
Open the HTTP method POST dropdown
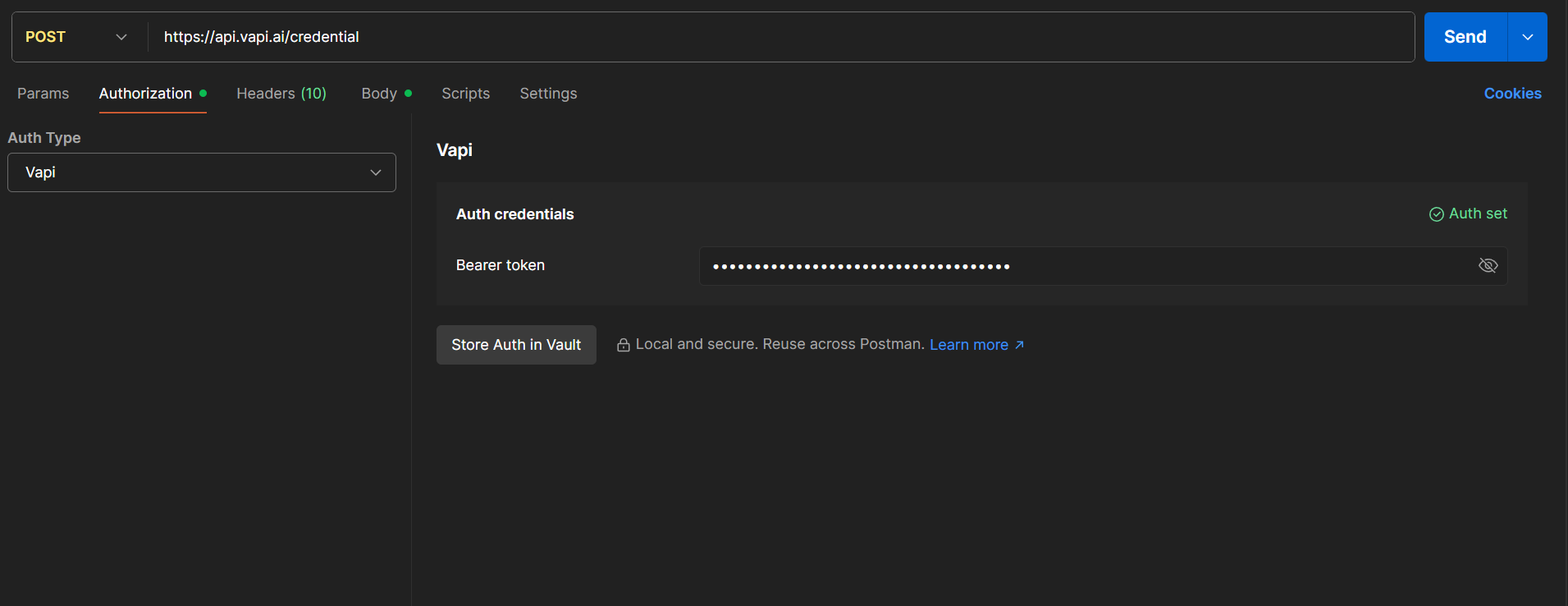[x=76, y=37]
